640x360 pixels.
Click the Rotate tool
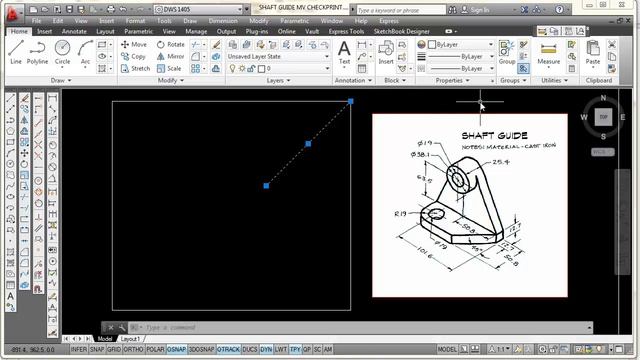pos(171,44)
